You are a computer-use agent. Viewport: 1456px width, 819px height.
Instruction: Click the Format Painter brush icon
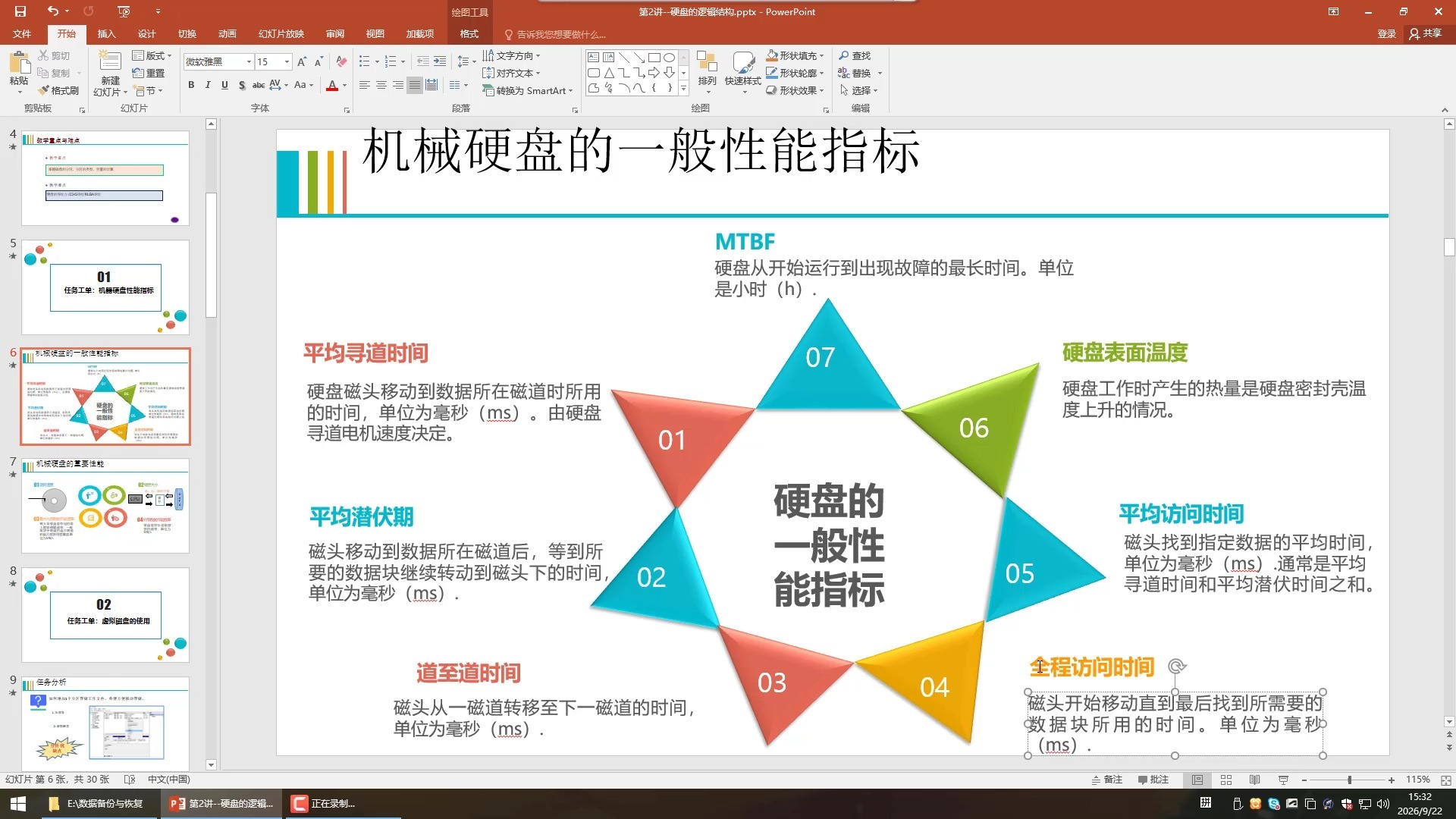point(44,90)
